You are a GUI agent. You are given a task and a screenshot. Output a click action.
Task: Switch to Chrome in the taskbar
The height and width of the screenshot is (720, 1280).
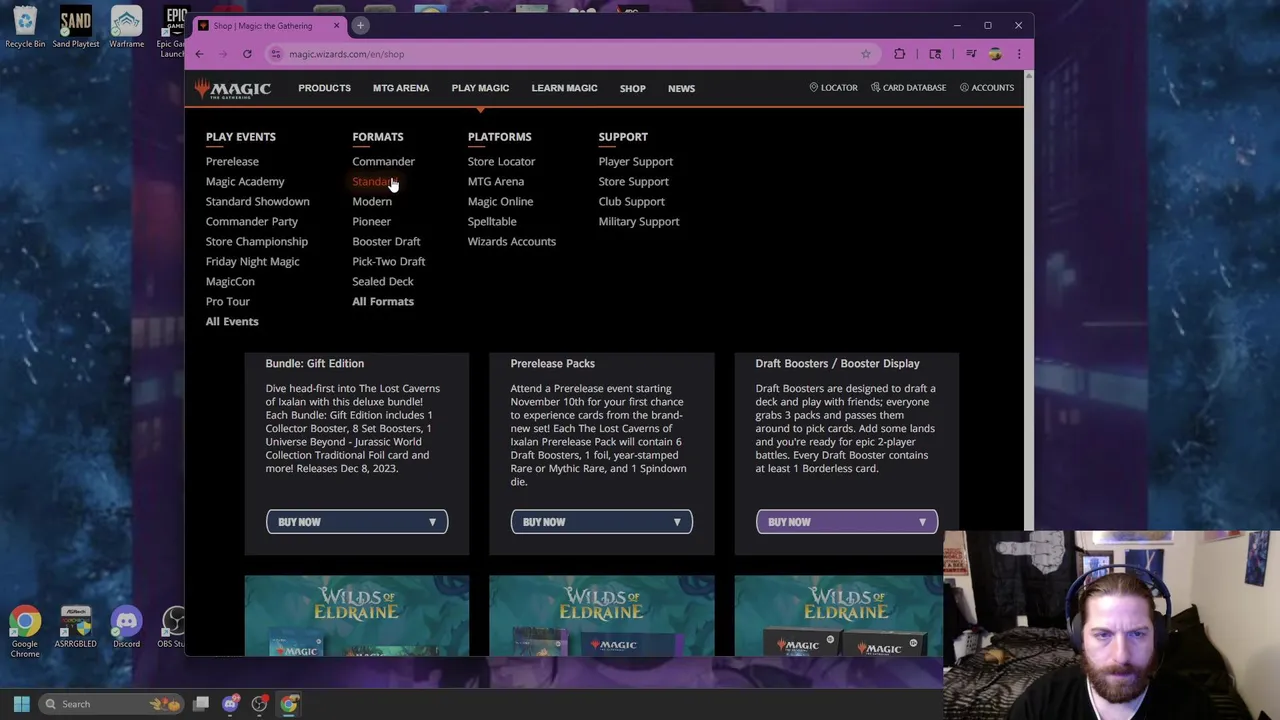pyautogui.click(x=288, y=704)
